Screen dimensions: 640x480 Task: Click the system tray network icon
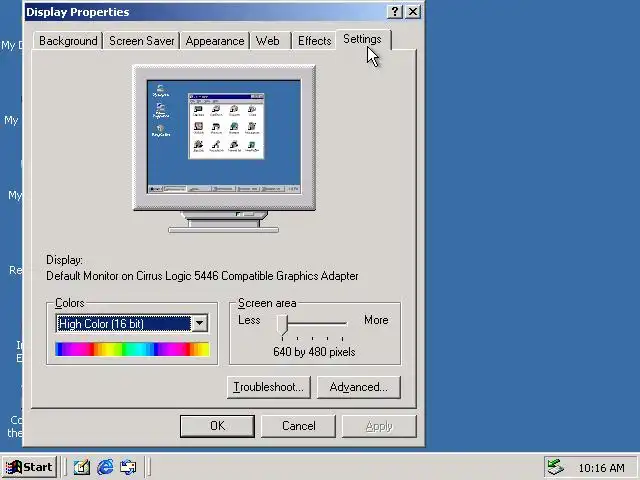(x=556, y=467)
